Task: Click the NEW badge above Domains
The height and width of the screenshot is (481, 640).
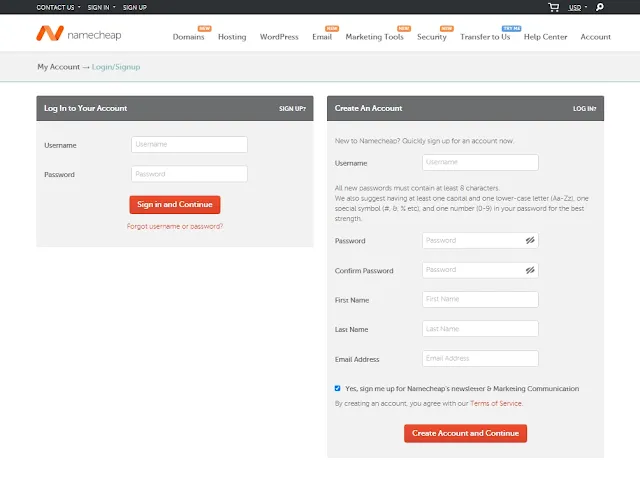Action: click(204, 28)
